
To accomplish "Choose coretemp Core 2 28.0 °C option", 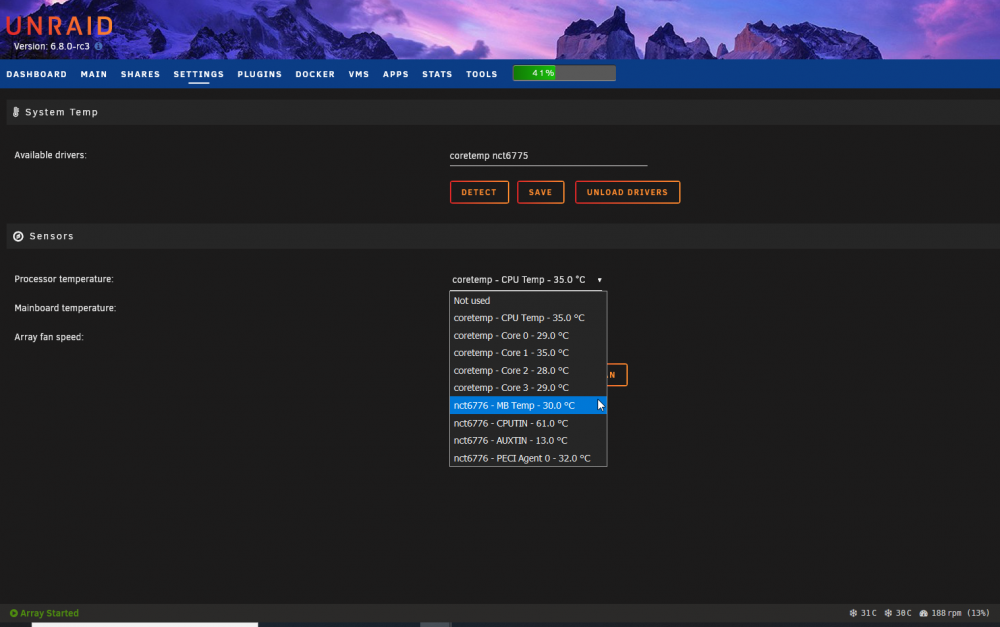I will [528, 371].
